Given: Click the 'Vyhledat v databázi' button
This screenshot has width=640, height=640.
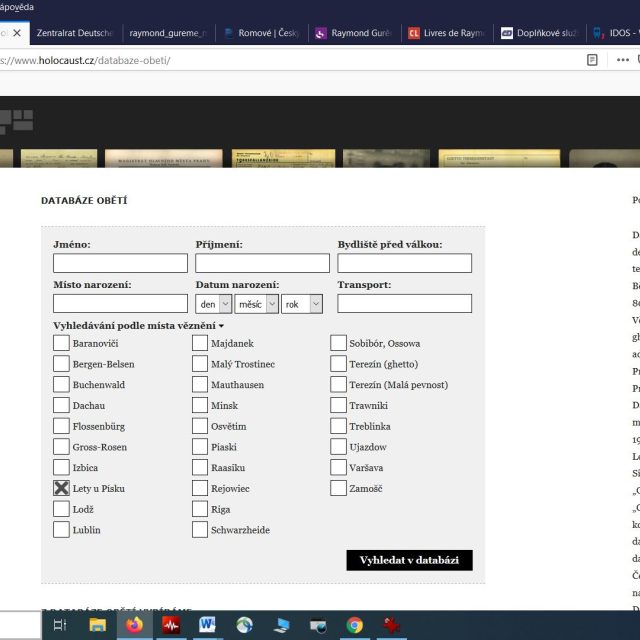Looking at the screenshot, I should pyautogui.click(x=409, y=560).
